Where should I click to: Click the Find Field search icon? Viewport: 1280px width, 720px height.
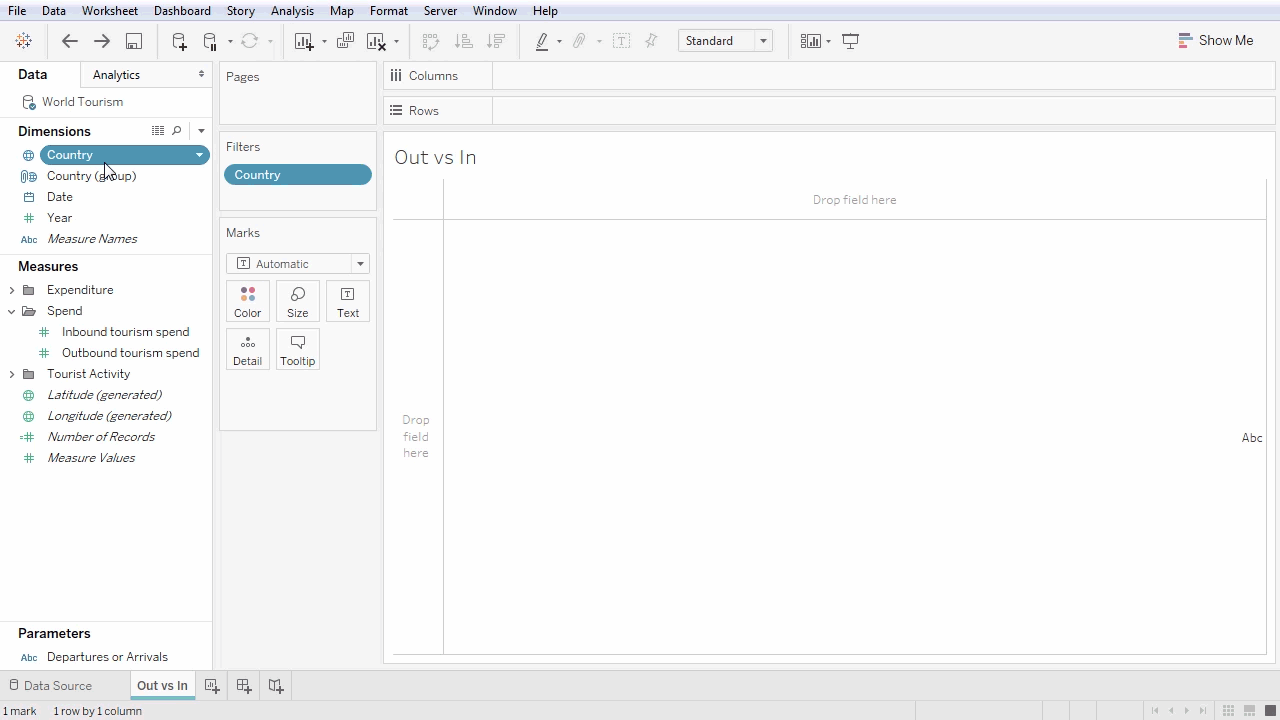177,131
